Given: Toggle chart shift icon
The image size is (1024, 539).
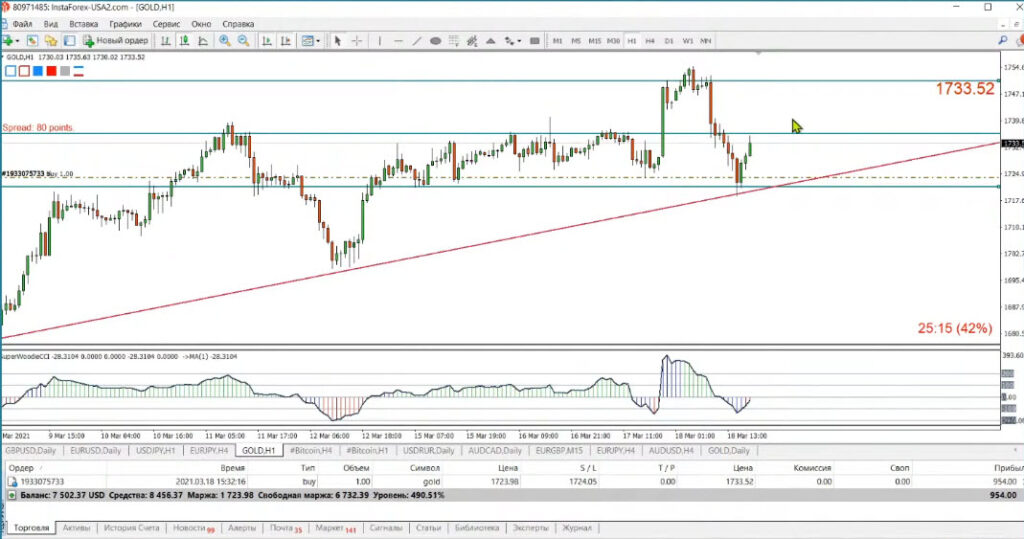Looking at the screenshot, I should [285, 41].
